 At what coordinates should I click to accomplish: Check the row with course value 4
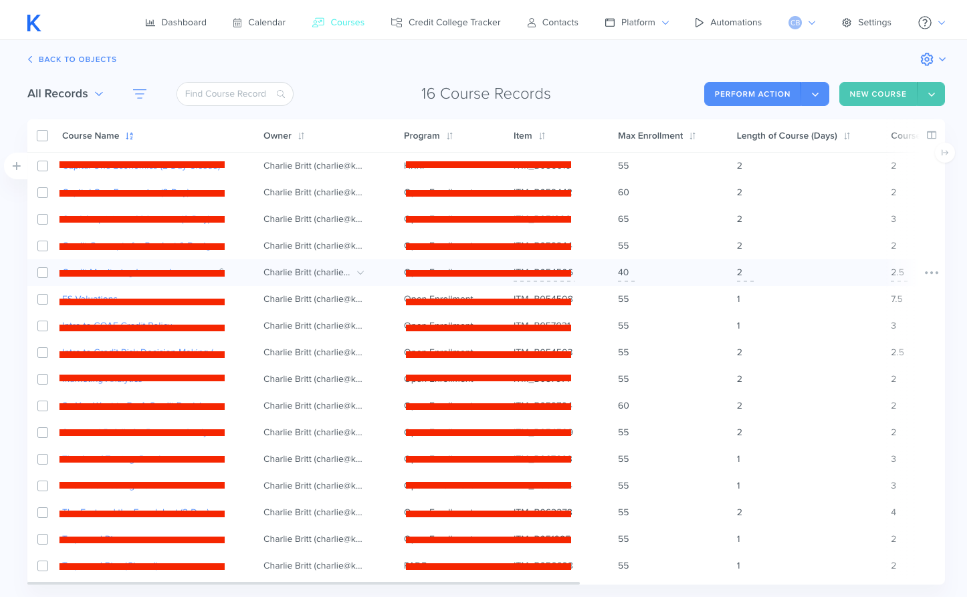coord(43,513)
